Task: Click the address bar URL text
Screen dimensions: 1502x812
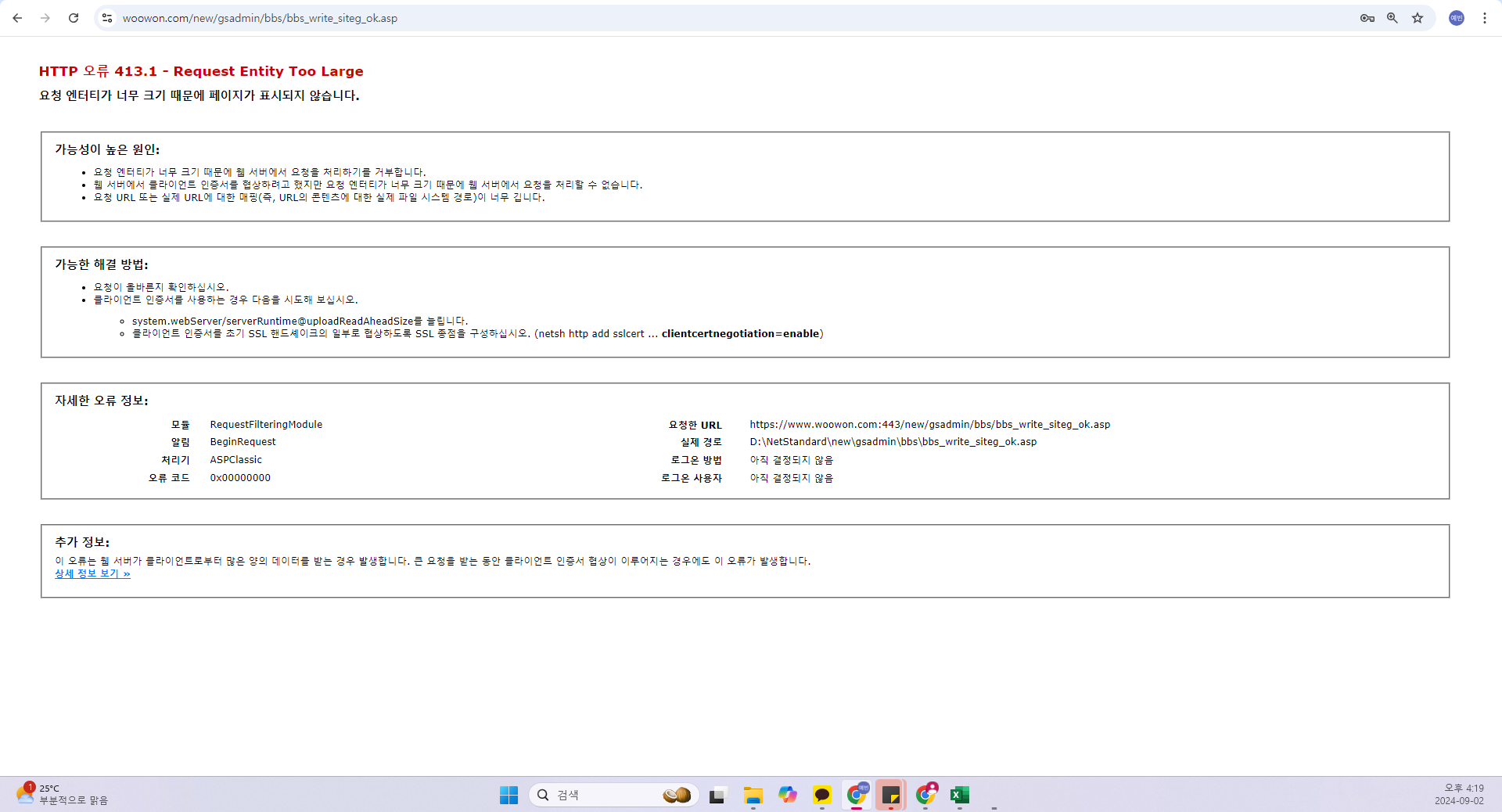Action: click(260, 18)
